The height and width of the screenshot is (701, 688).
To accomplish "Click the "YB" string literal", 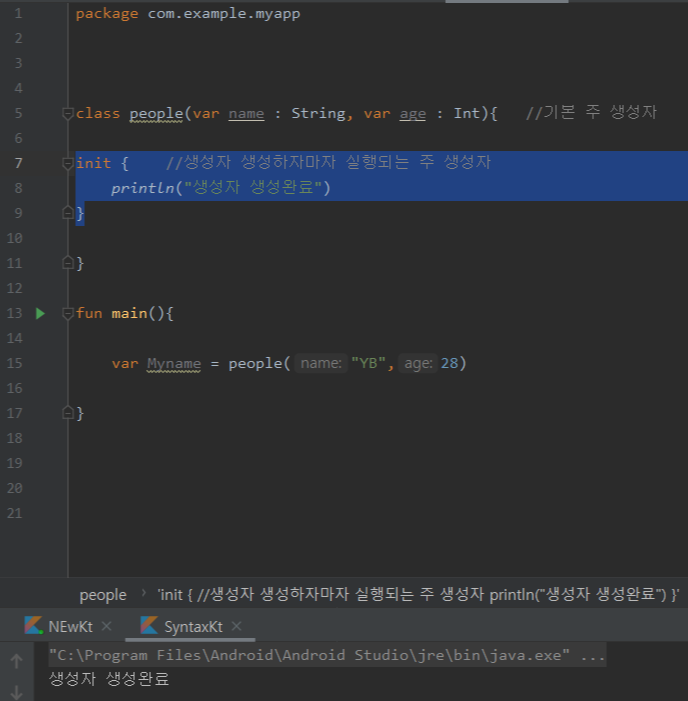I will pyautogui.click(x=368, y=363).
